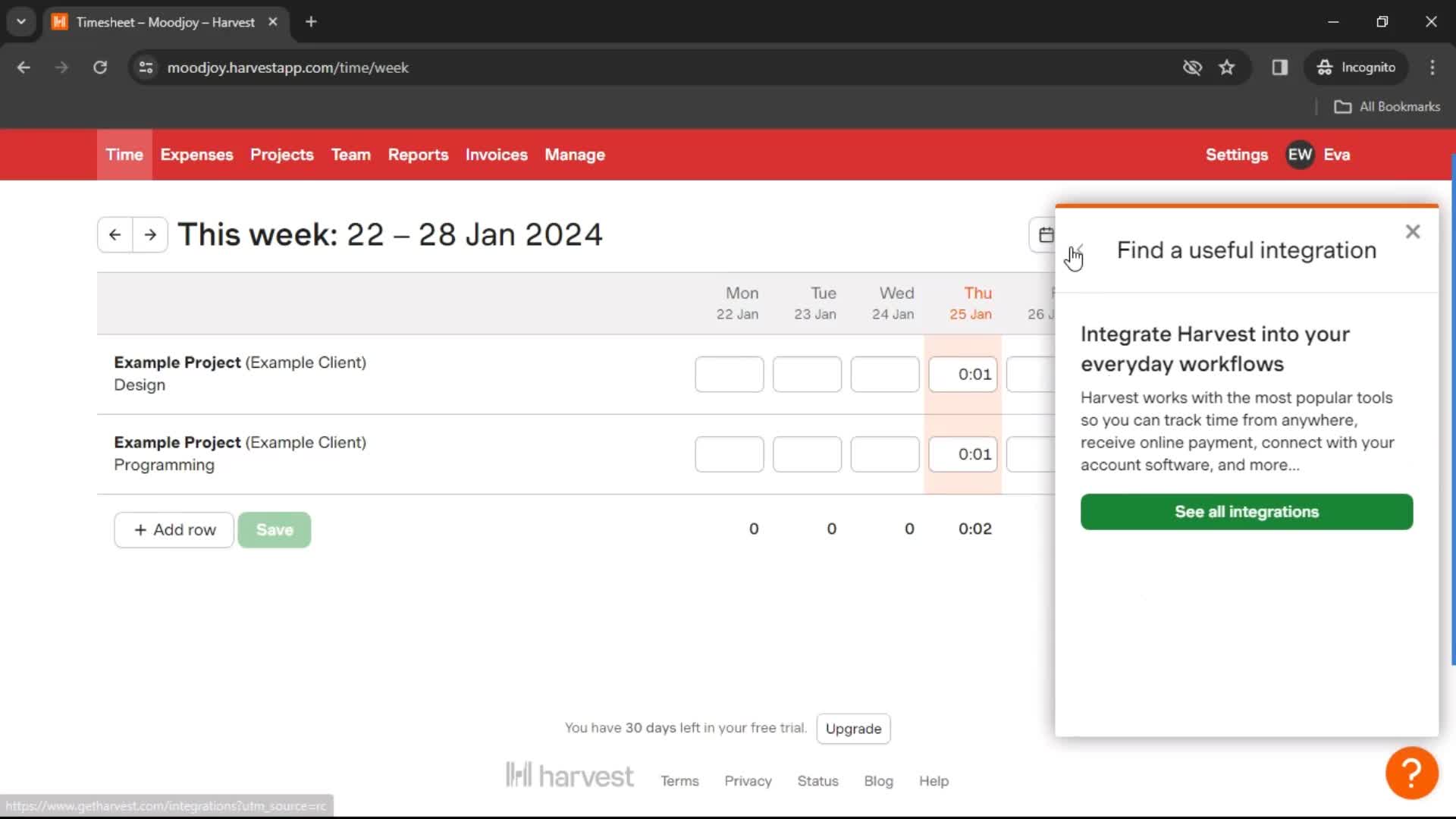Click the Incognito indicator

pyautogui.click(x=1356, y=67)
